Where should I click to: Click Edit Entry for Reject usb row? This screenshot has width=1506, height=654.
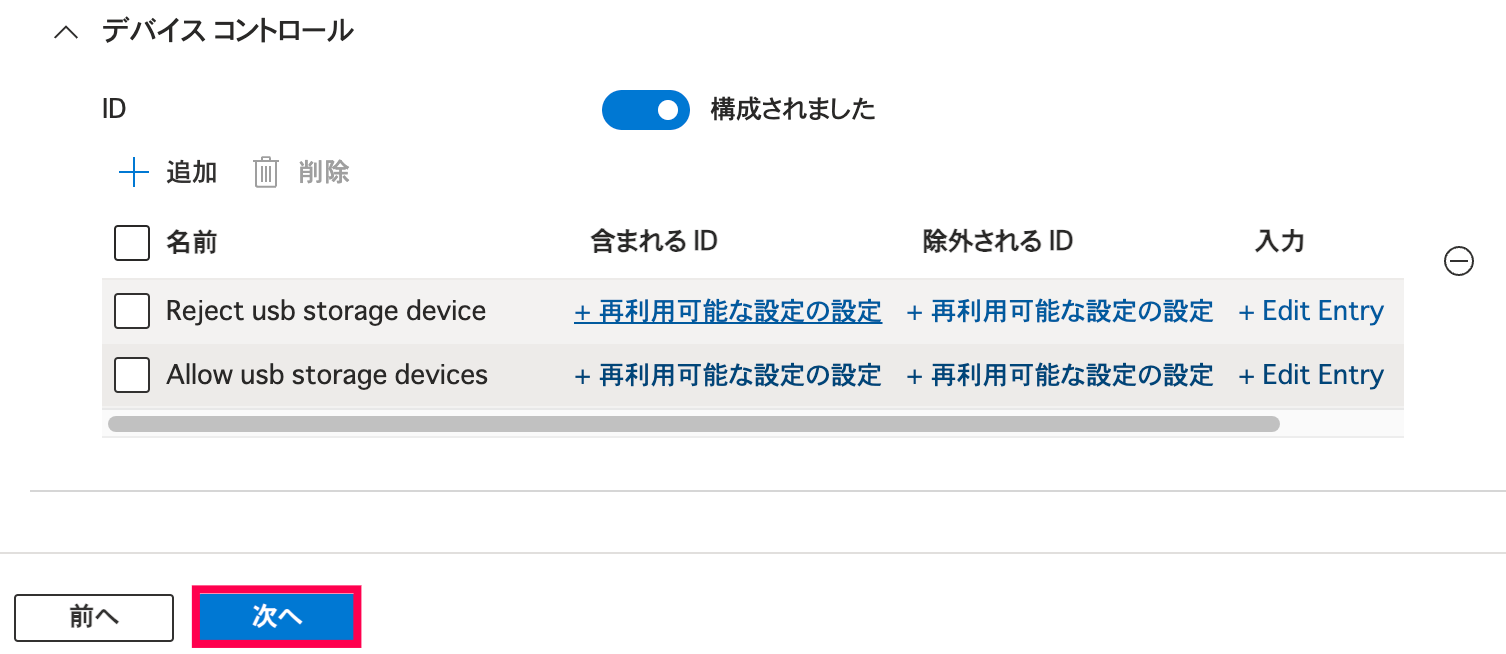pos(1311,311)
